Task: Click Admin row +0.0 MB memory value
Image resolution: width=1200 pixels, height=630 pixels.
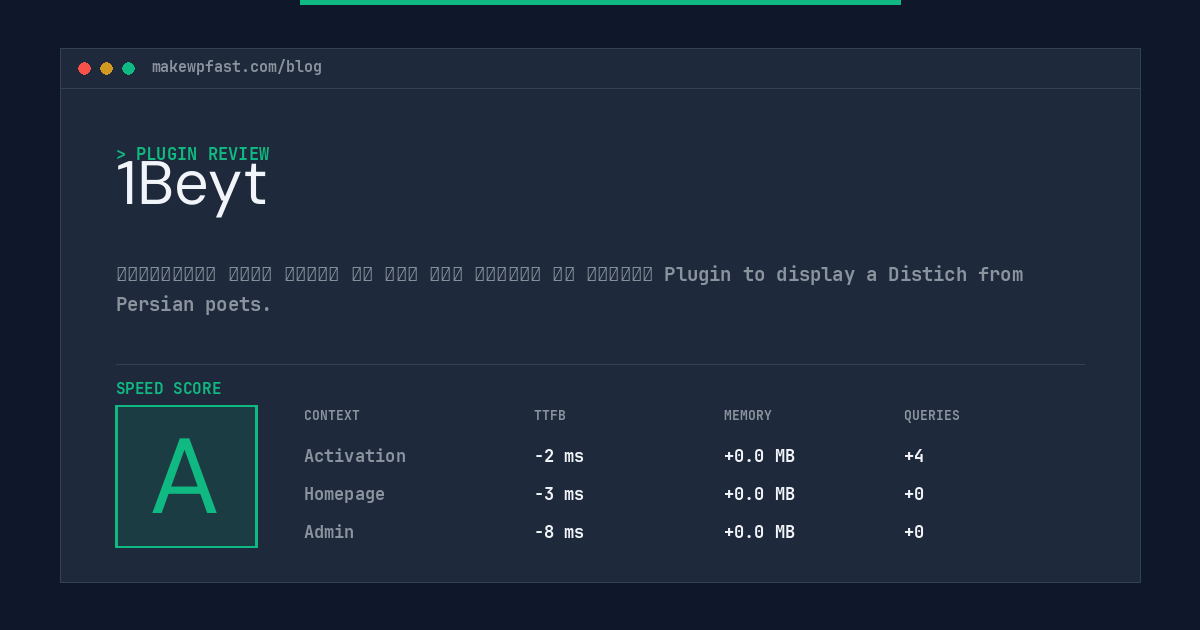Action: [759, 532]
